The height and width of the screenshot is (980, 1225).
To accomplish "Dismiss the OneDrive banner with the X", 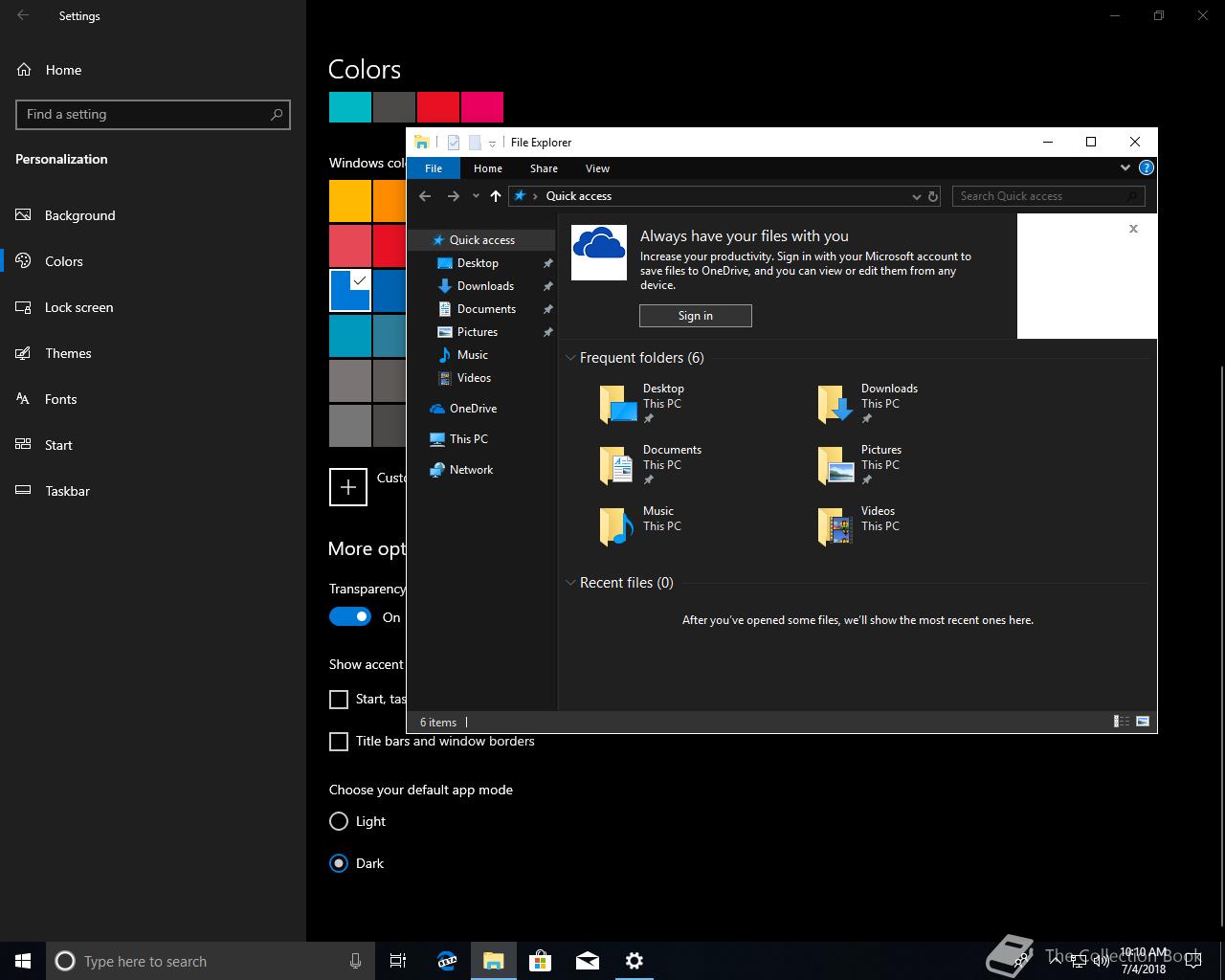I will [1133, 229].
